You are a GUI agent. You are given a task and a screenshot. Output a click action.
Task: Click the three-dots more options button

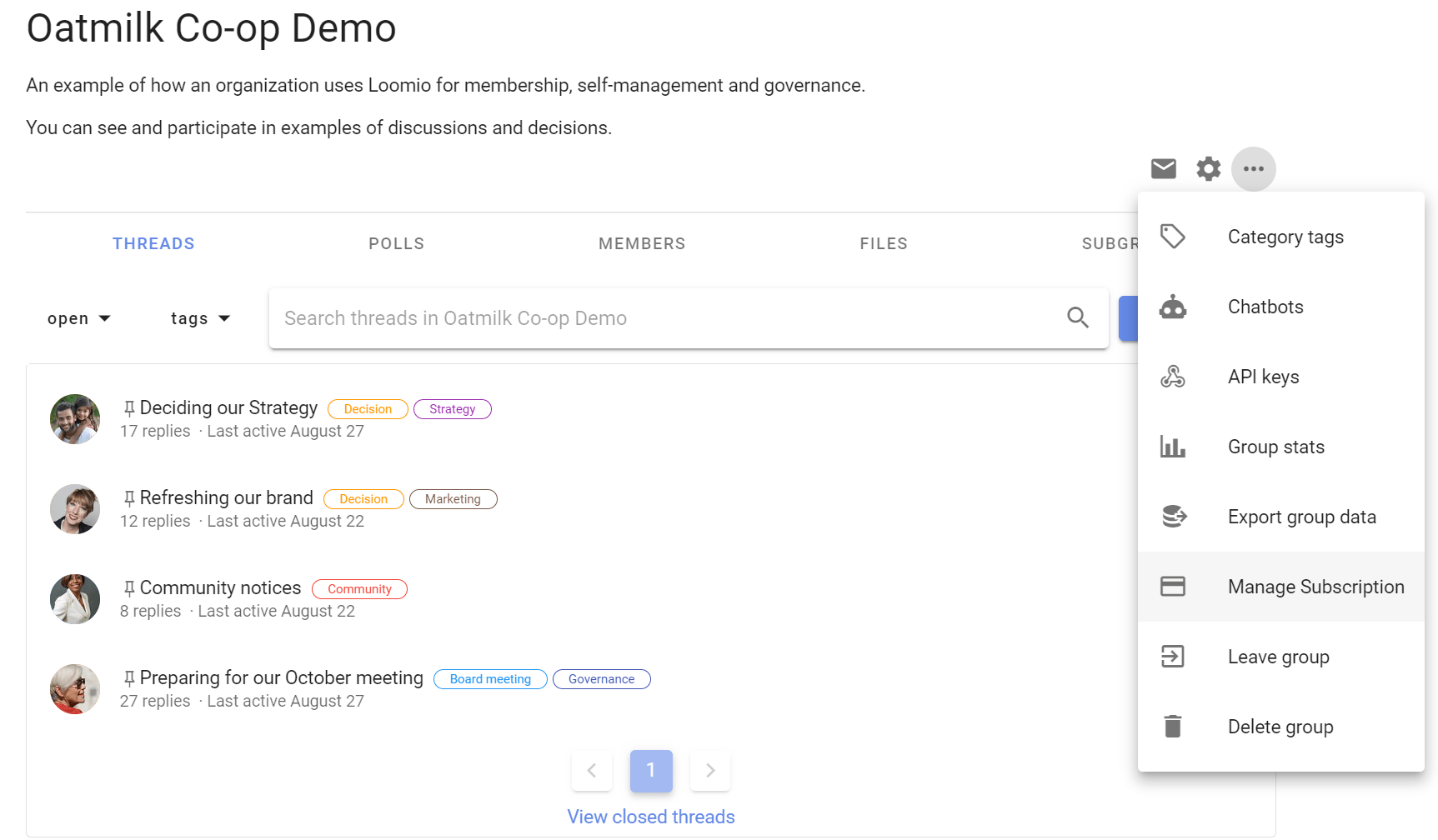coord(1253,169)
